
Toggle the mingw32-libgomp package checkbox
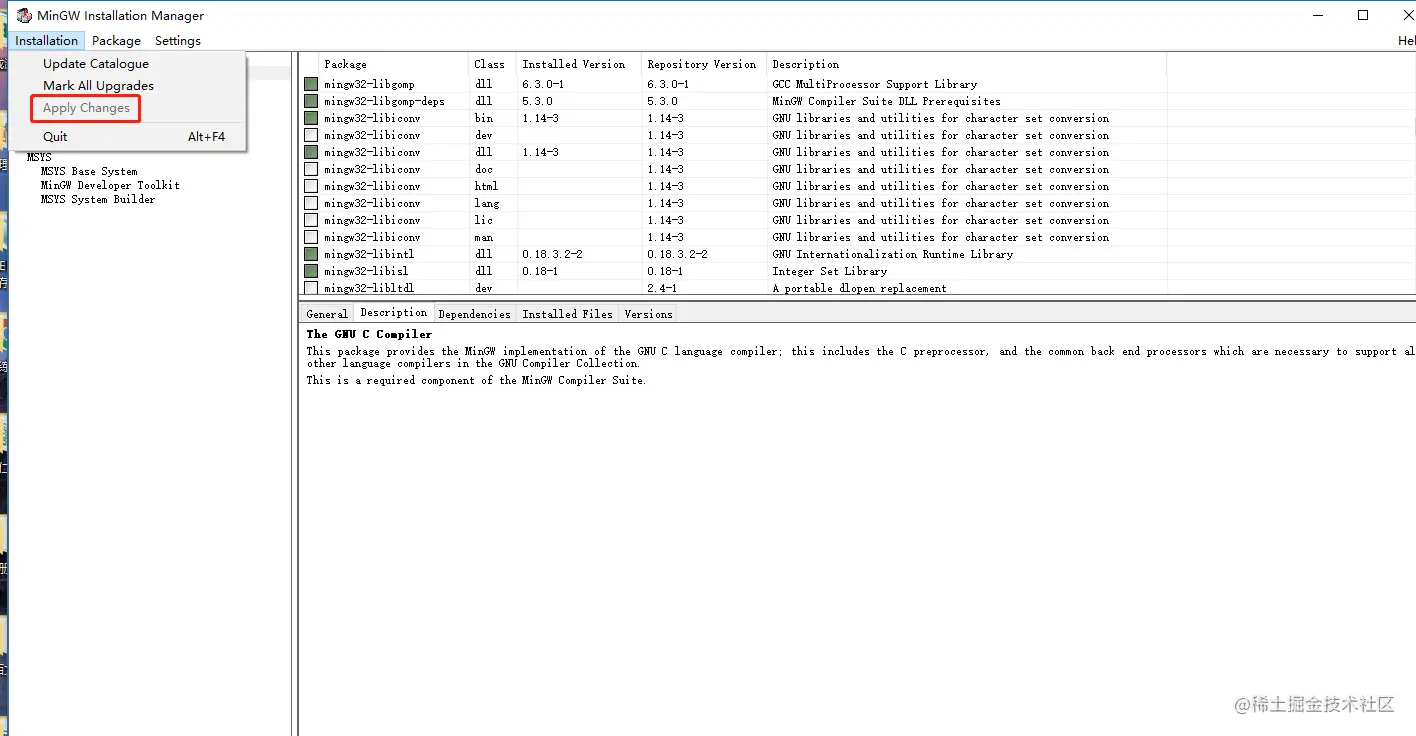click(311, 84)
